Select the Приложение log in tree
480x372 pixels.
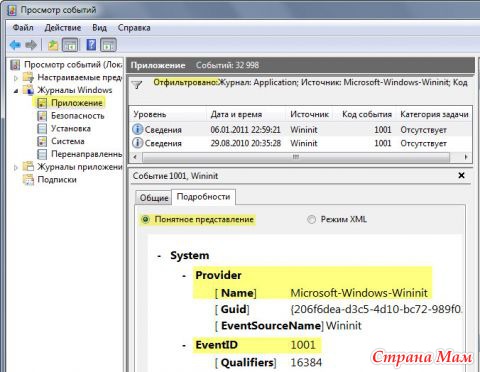77,103
